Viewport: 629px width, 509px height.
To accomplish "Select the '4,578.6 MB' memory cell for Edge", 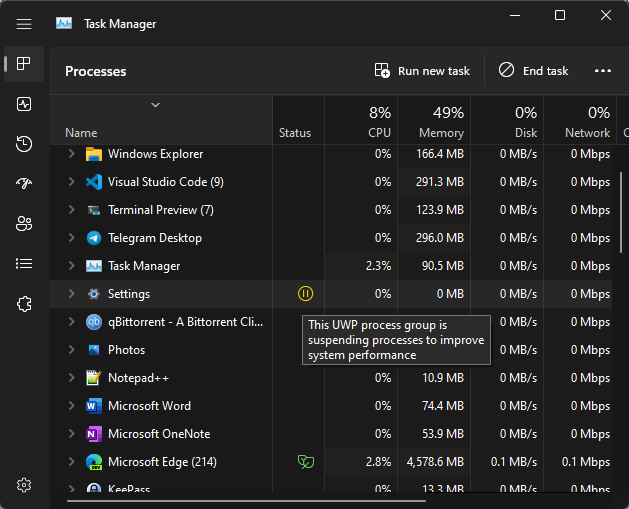I will point(435,462).
